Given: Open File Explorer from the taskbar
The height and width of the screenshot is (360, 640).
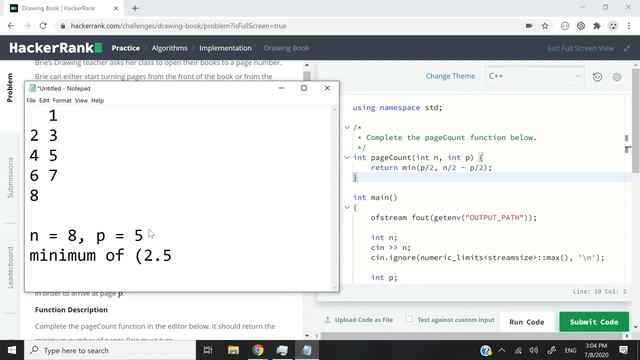Looking at the screenshot, I should [233, 350].
